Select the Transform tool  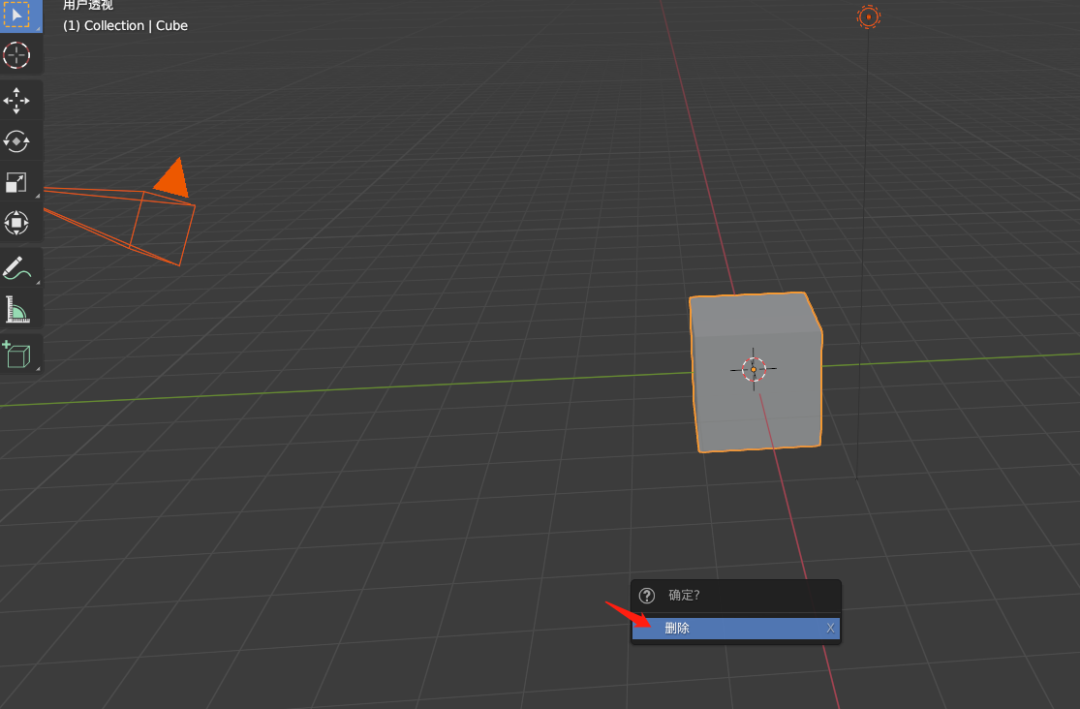point(17,223)
